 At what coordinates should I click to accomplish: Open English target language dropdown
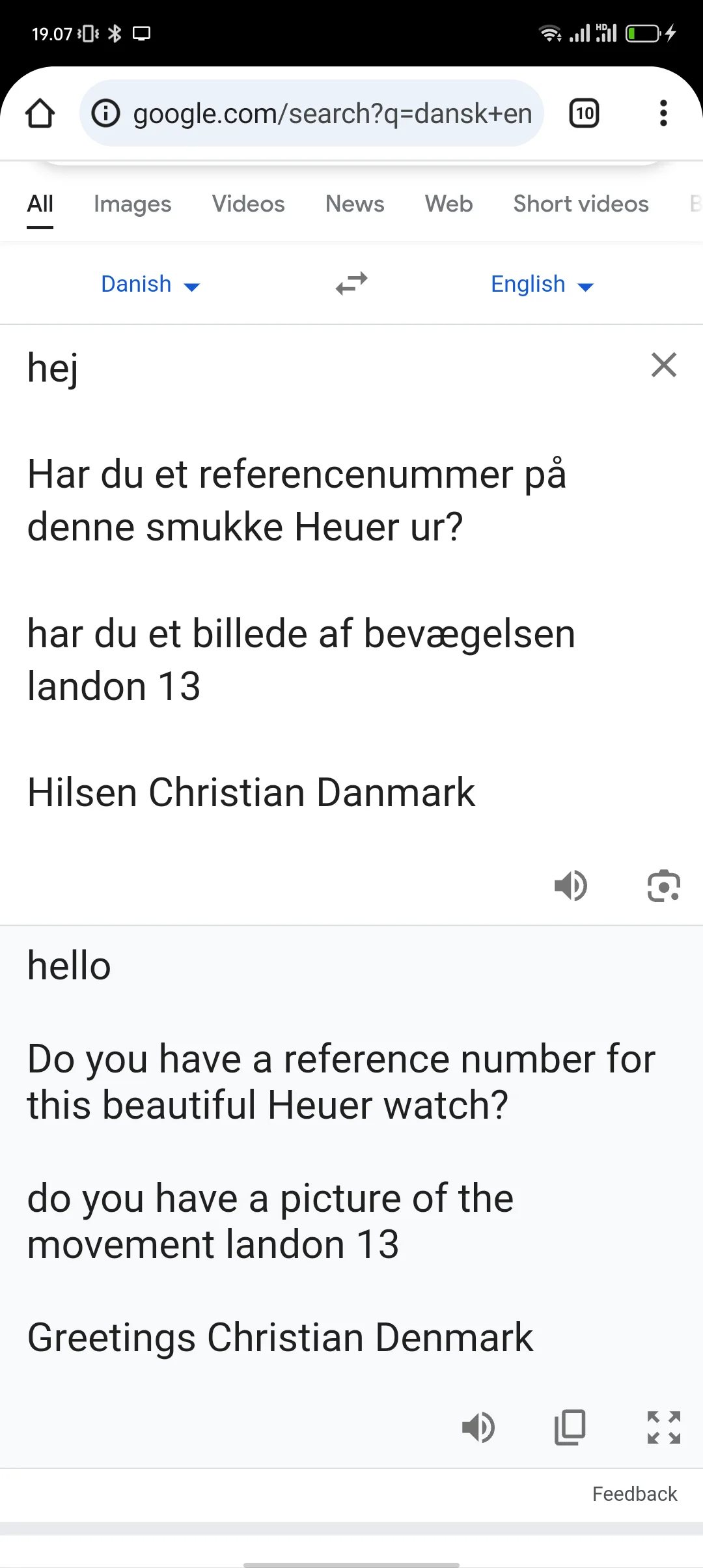[542, 285]
